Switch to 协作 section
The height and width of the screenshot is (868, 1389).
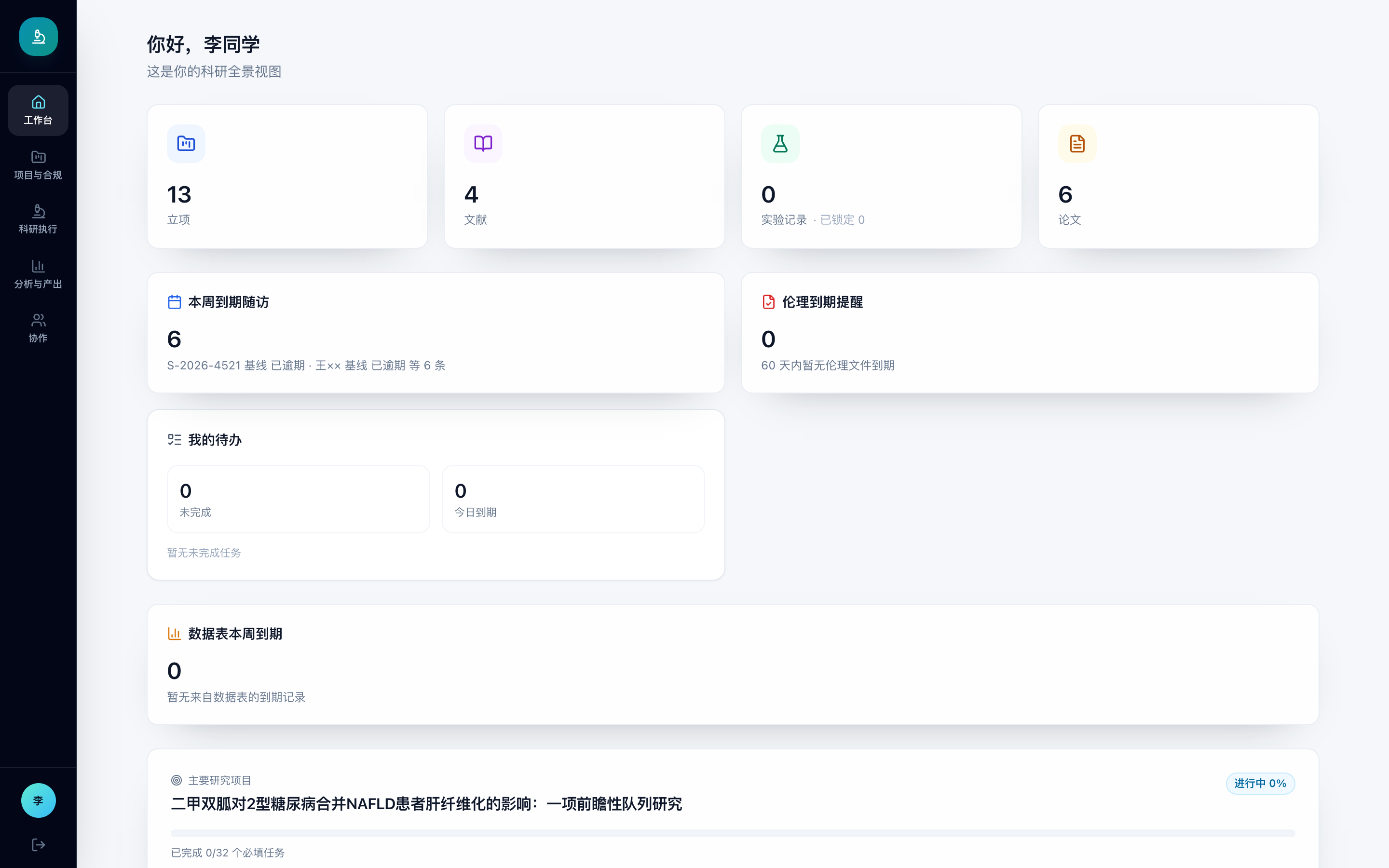[38, 328]
